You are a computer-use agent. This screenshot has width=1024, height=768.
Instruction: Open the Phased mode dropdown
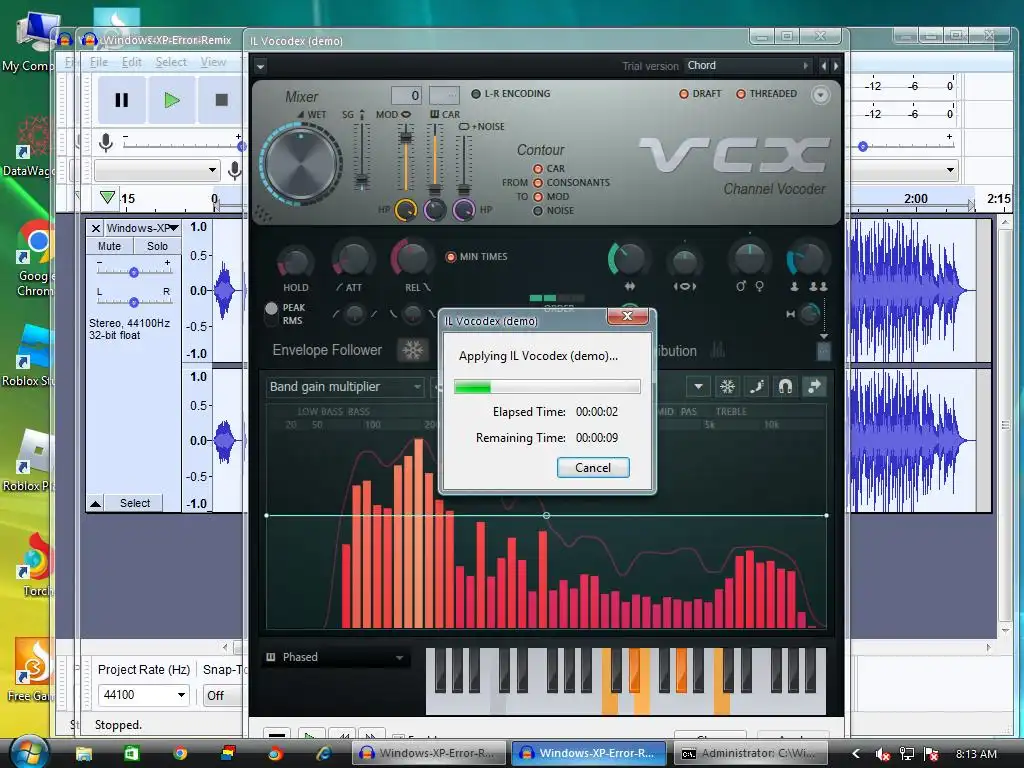[336, 657]
